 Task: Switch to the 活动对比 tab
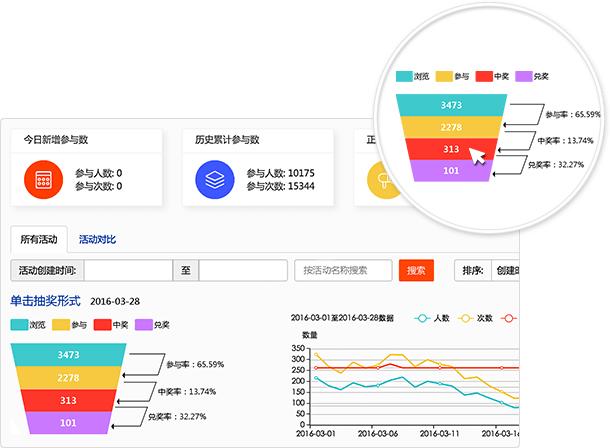[x=97, y=239]
